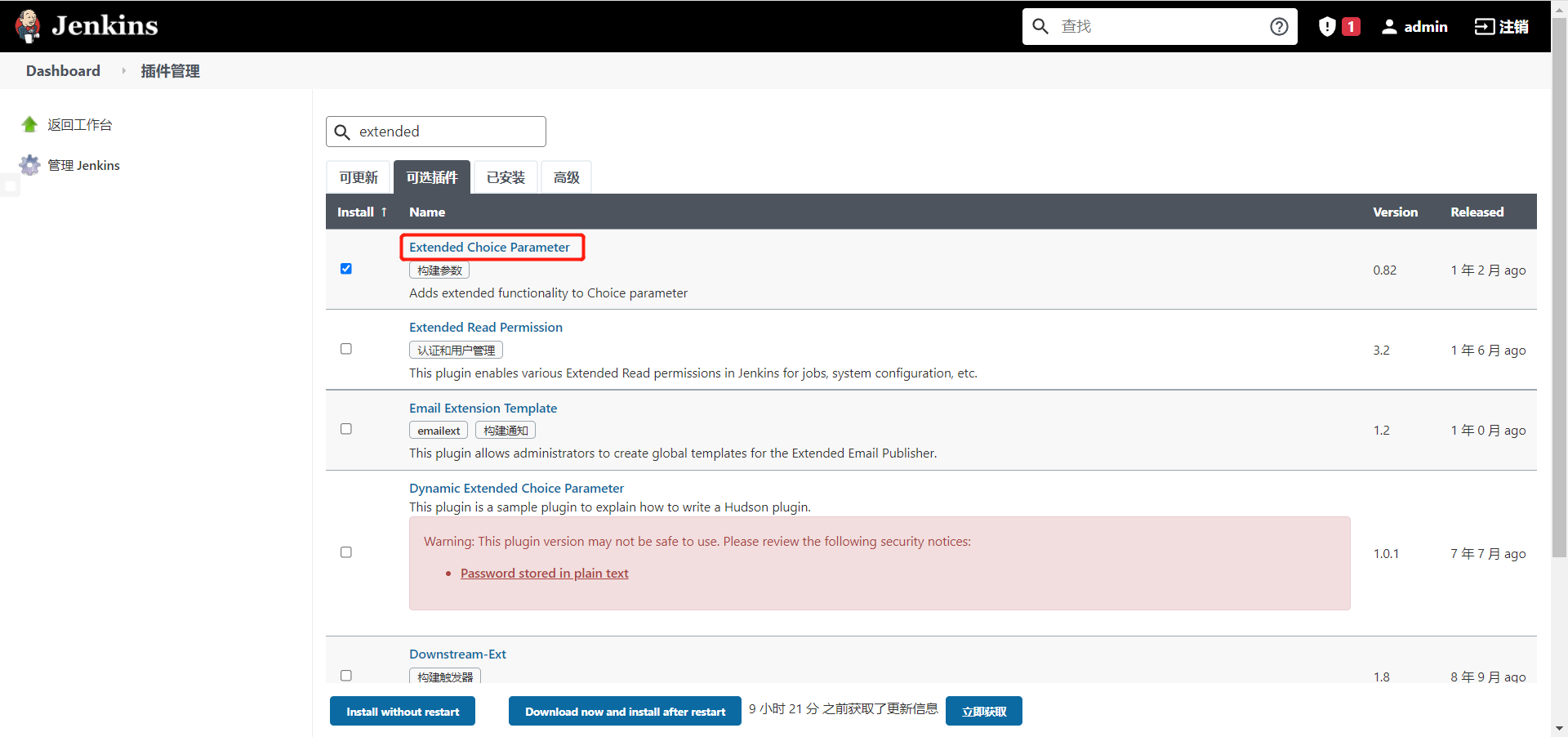Go to Dashboard breadcrumb

point(63,71)
